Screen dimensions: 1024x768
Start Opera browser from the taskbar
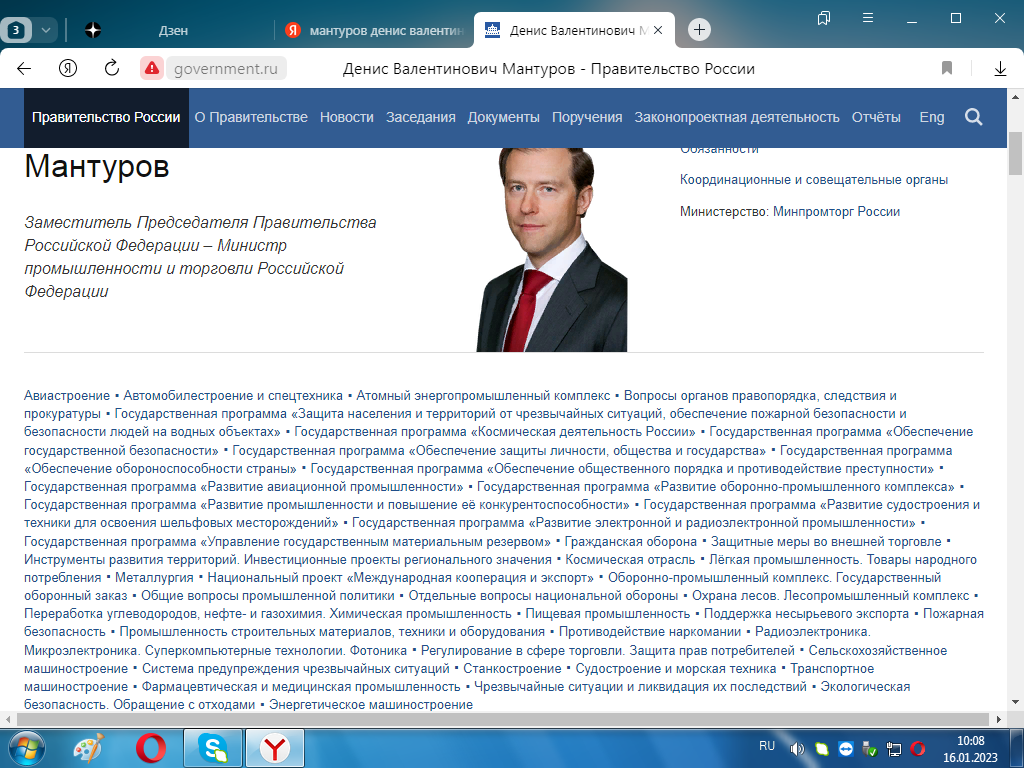150,748
